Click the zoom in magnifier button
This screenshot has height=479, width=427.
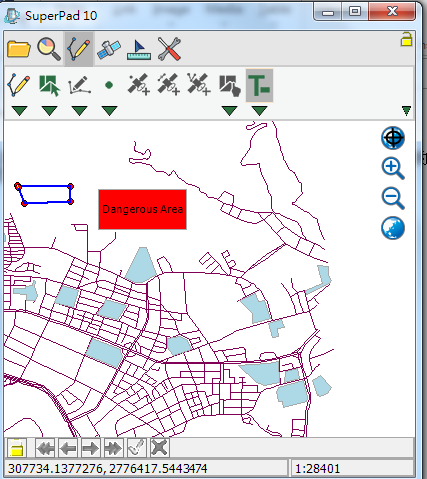tap(393, 169)
